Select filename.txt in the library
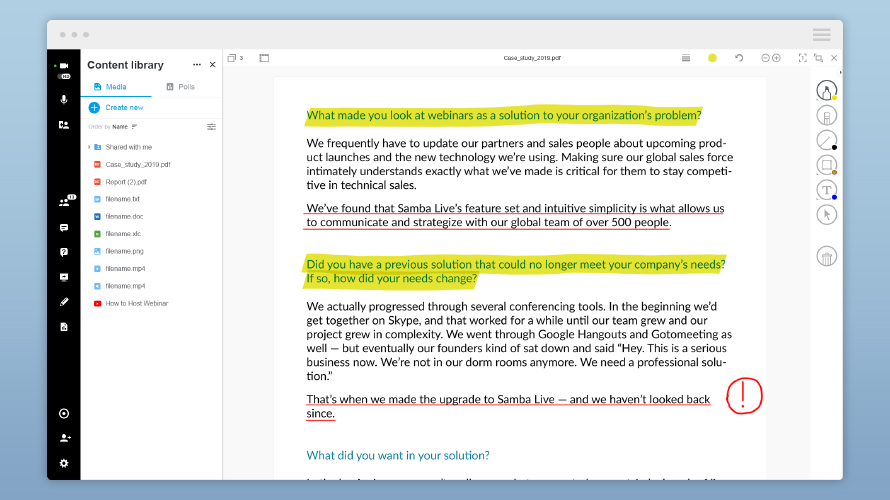Screen dimensions: 890x500 [116, 199]
